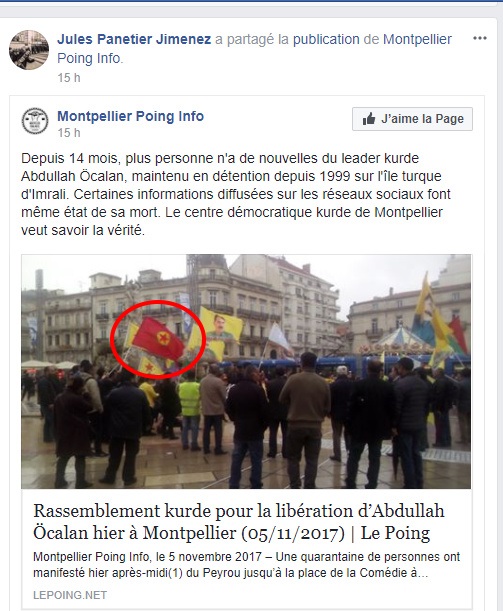Viewport: 503px width, 611px height.
Task: Click the carousel on right of photo
Action: (x=403, y=341)
